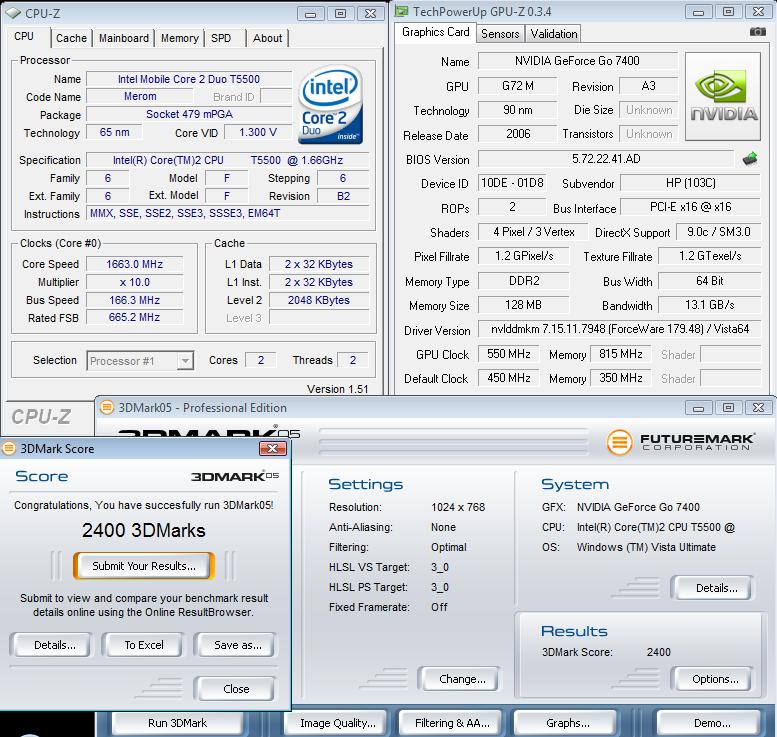Click the GPU name field NVIDIA GeForce Go 7400
Viewport: 777px width, 737px height.
coord(577,61)
